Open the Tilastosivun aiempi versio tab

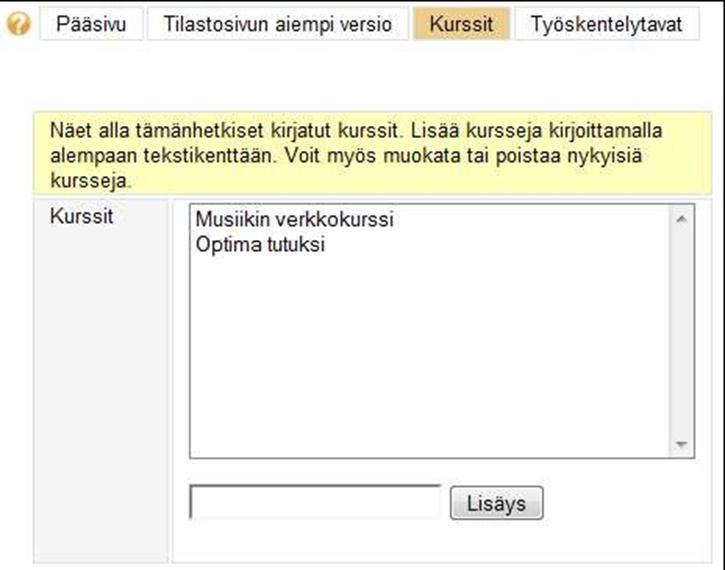click(x=278, y=24)
